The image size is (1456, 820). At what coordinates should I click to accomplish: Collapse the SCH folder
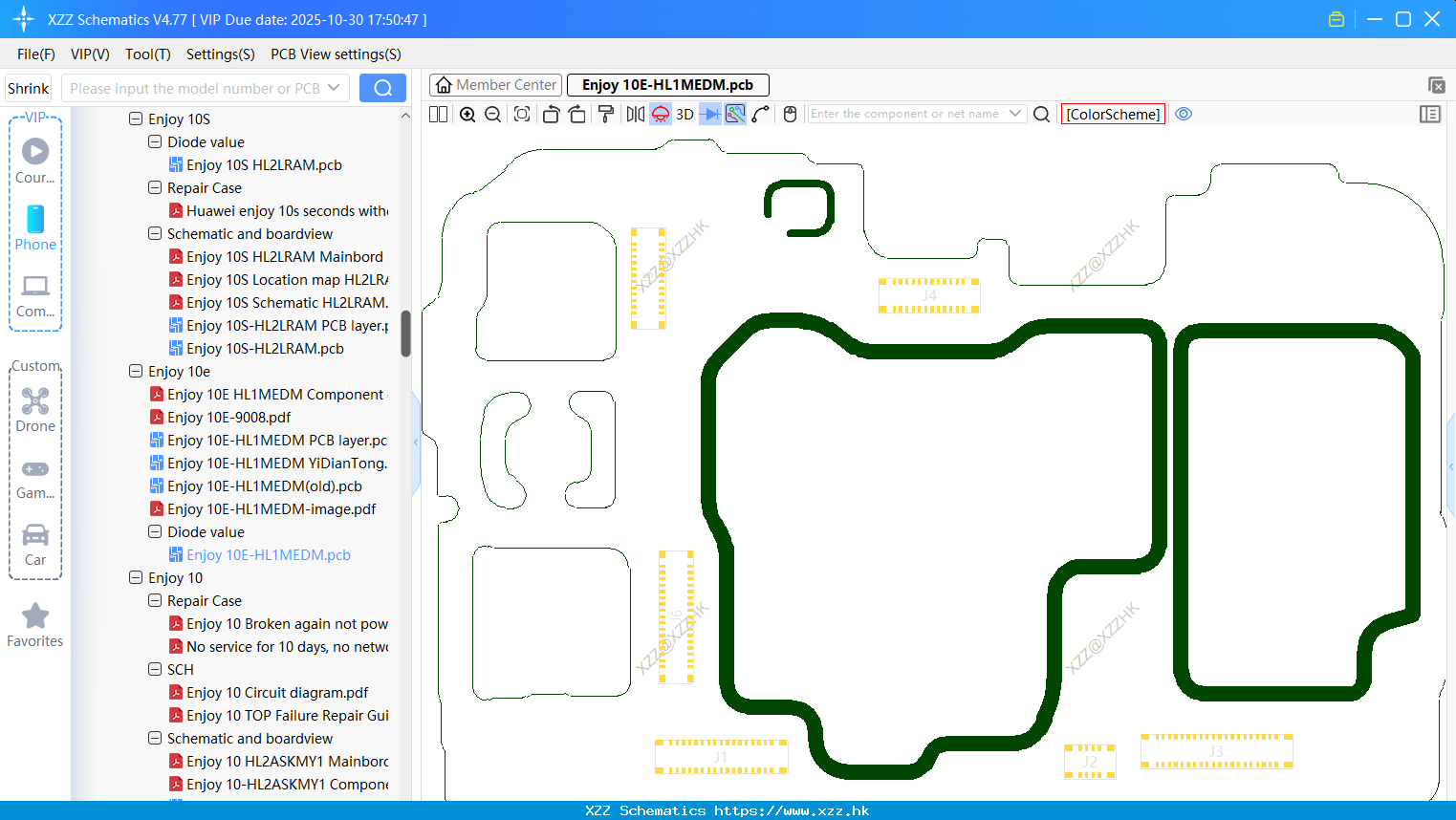coord(155,669)
